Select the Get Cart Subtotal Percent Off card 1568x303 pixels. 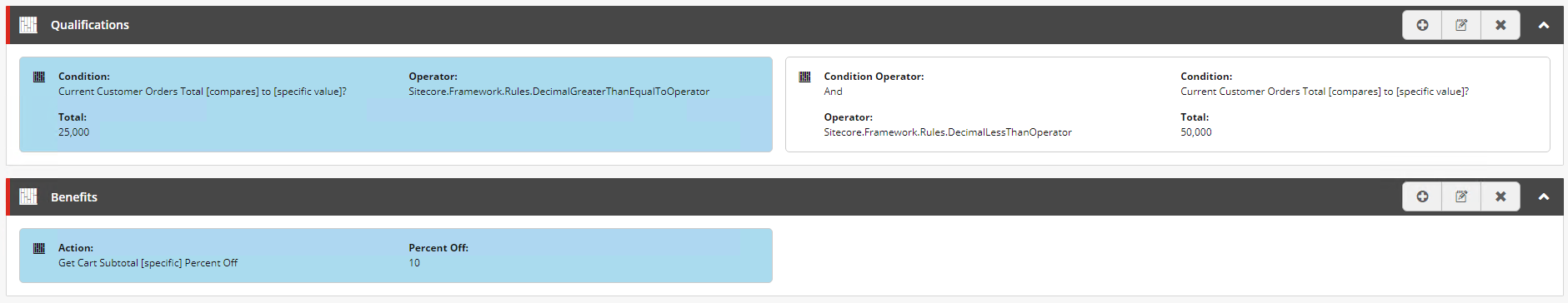point(396,256)
